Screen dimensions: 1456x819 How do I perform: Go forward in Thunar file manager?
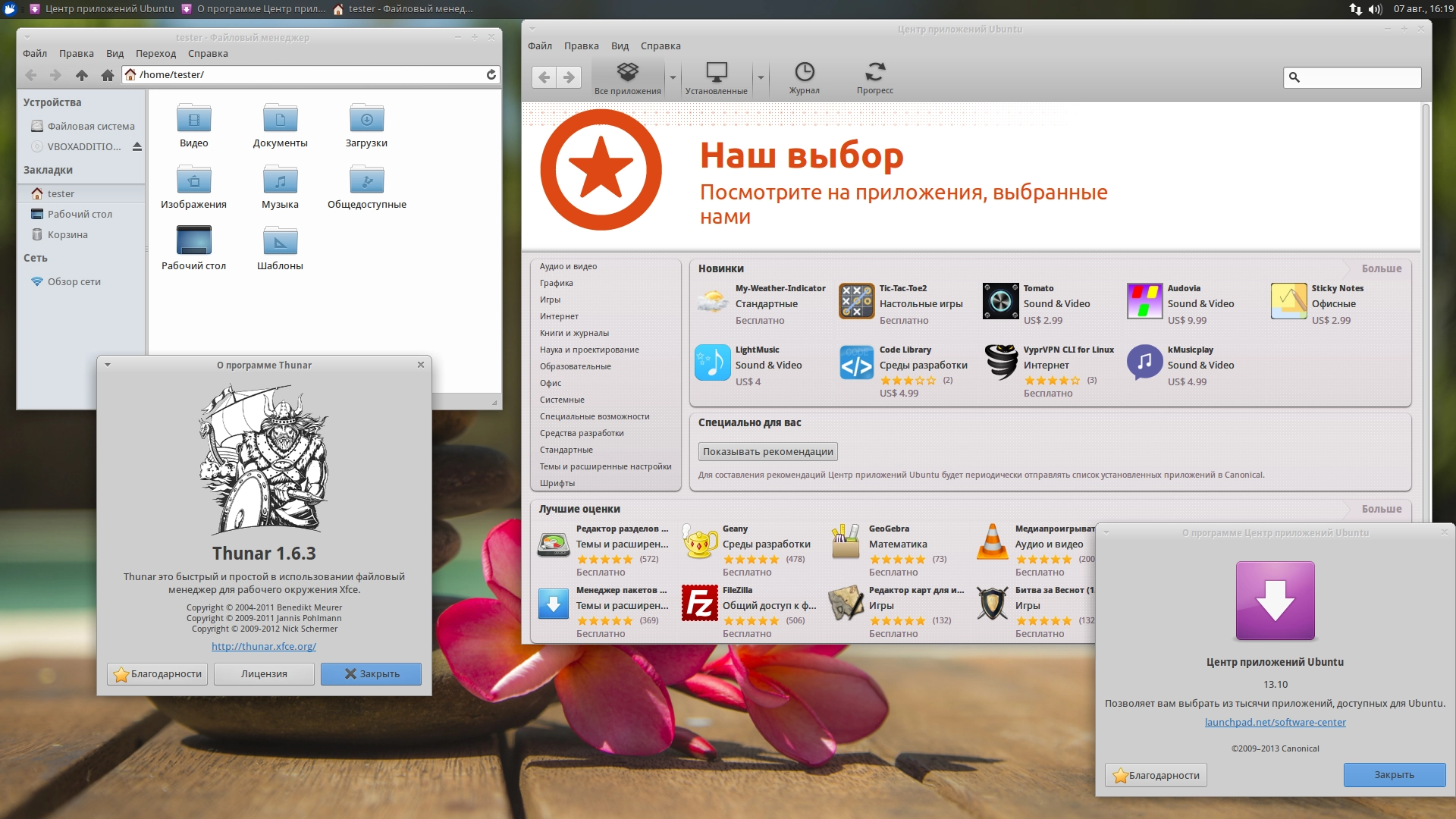coord(55,75)
